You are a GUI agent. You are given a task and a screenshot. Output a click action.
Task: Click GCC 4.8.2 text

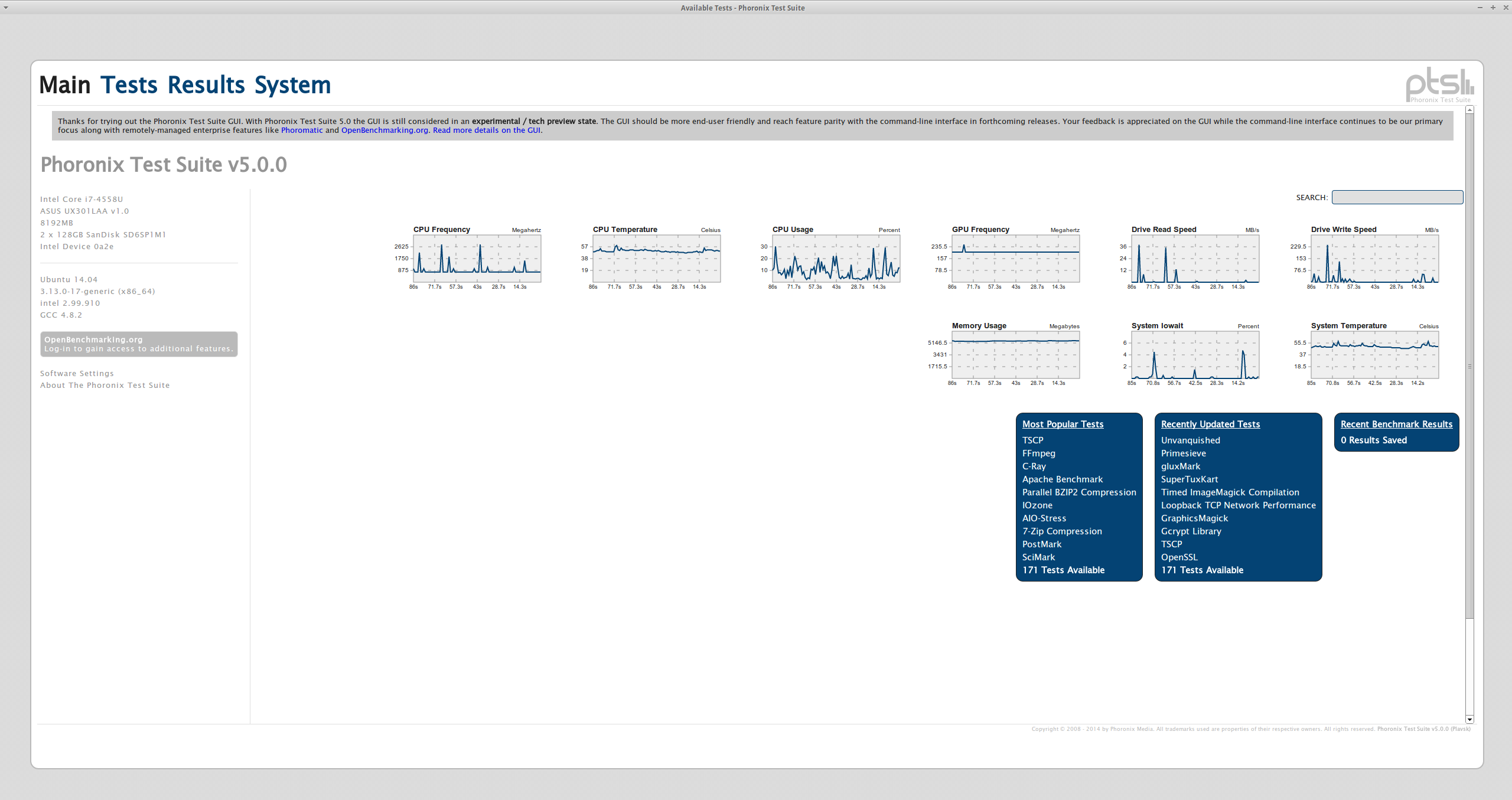click(x=61, y=315)
